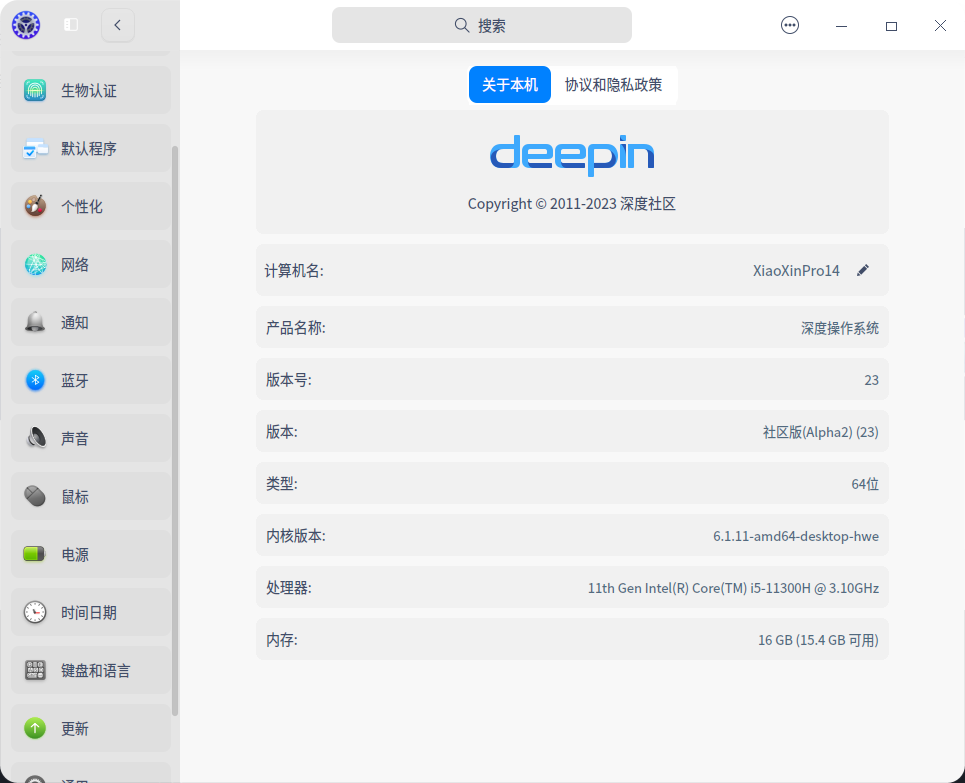
Task: Click the 通知 bell icon
Action: tap(35, 323)
